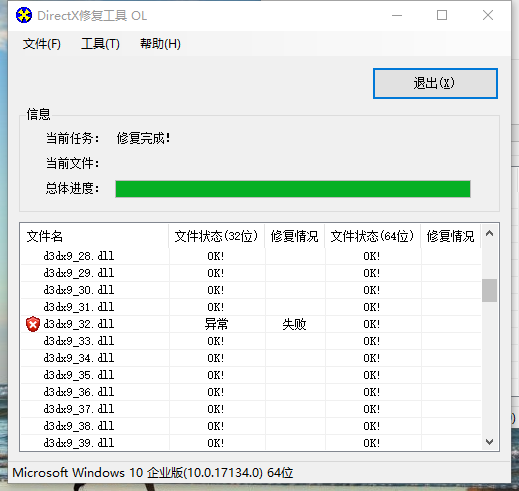Open the 文件(F) menu

pos(42,44)
